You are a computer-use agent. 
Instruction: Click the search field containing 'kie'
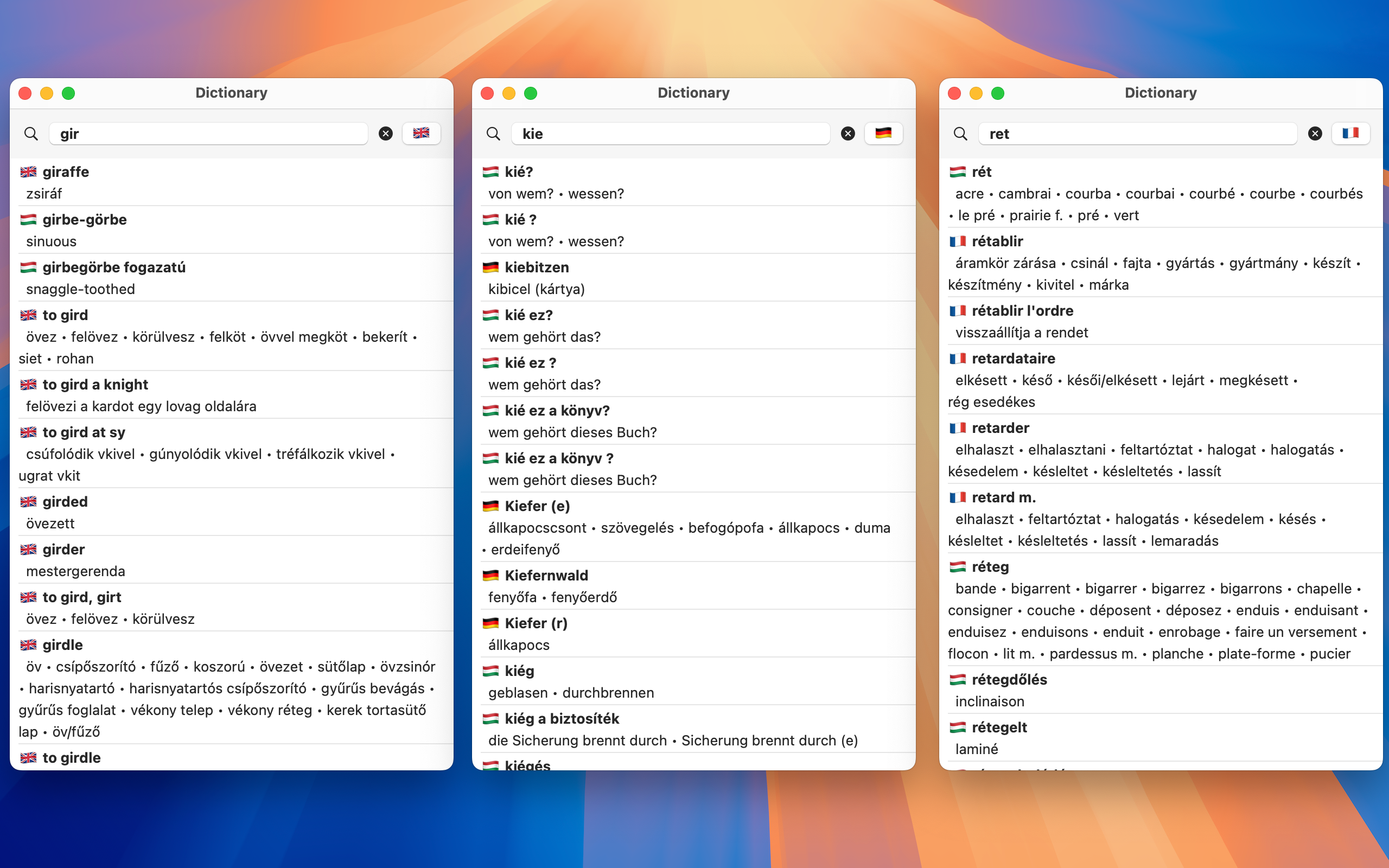[x=671, y=134]
